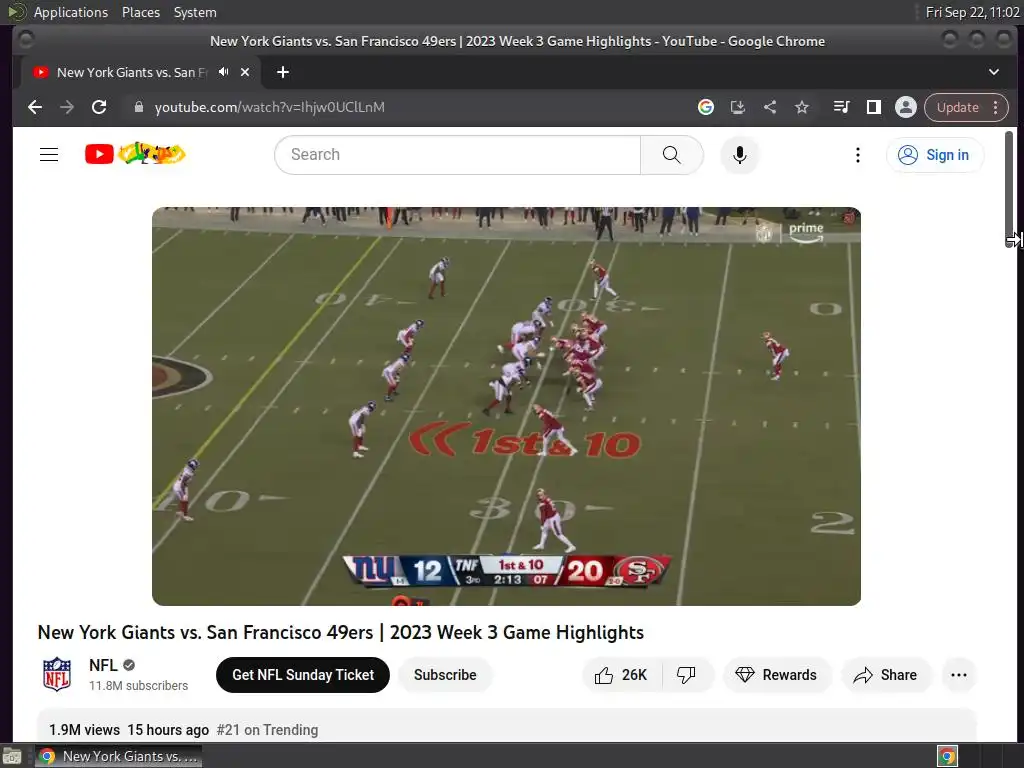Open the Applications menu

tap(71, 12)
